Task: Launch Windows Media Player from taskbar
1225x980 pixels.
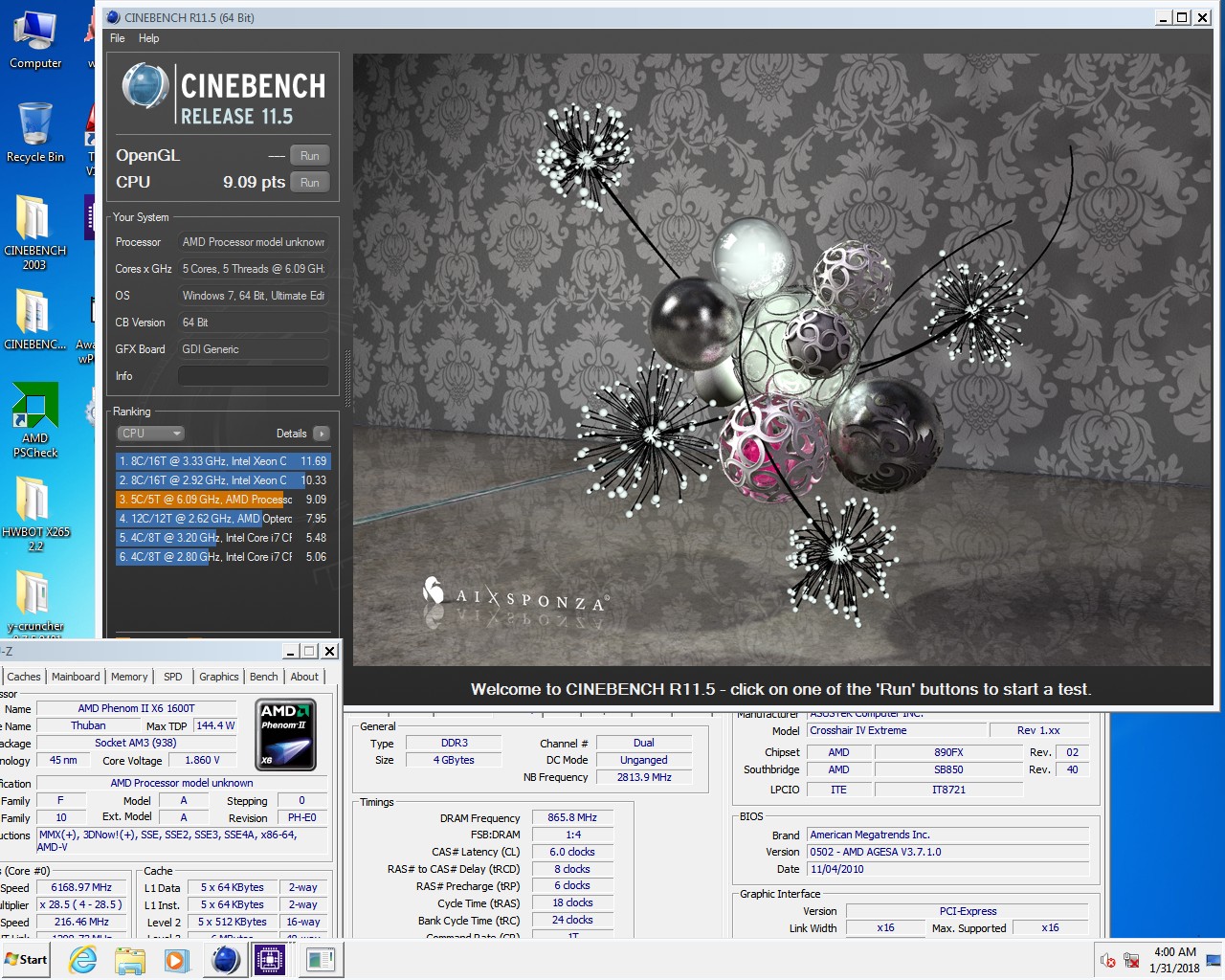Action: (x=175, y=959)
